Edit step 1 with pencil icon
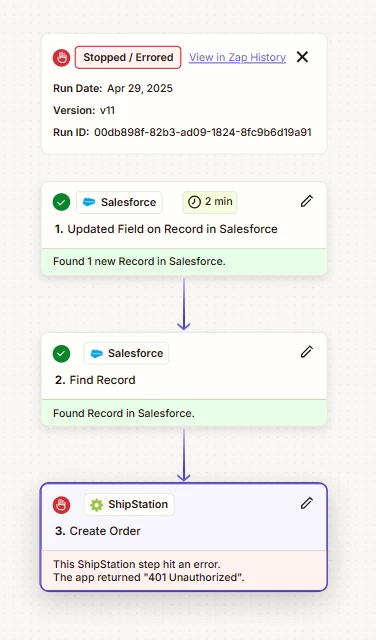 click(x=307, y=201)
